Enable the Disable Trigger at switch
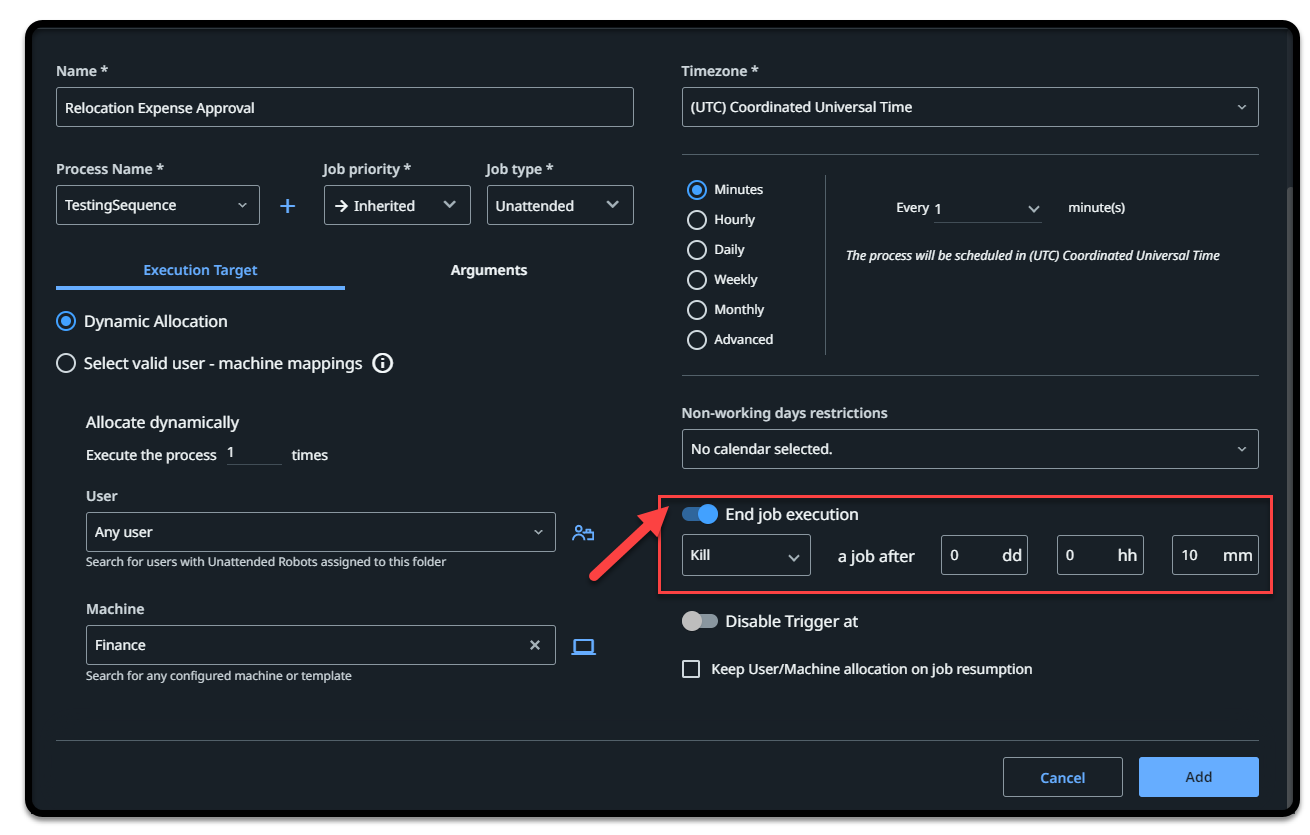The height and width of the screenshot is (835, 1310). point(700,621)
